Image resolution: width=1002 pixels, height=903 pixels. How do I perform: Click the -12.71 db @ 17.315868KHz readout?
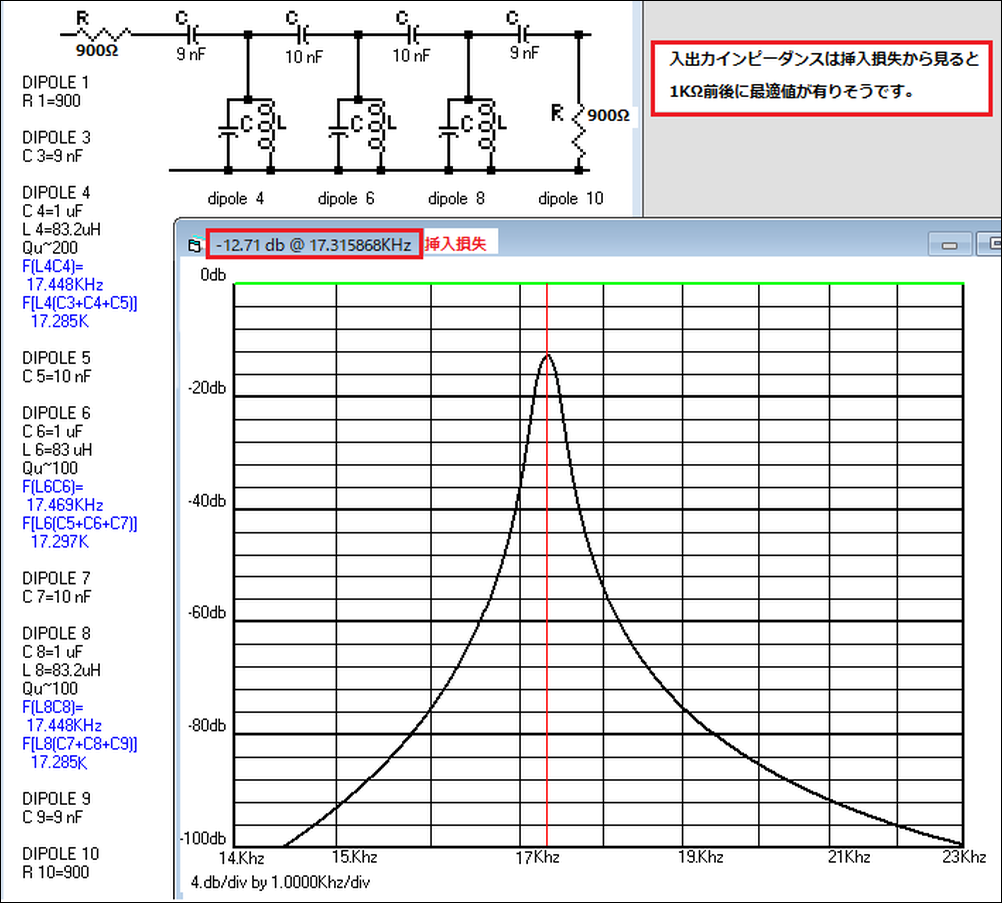pos(313,245)
